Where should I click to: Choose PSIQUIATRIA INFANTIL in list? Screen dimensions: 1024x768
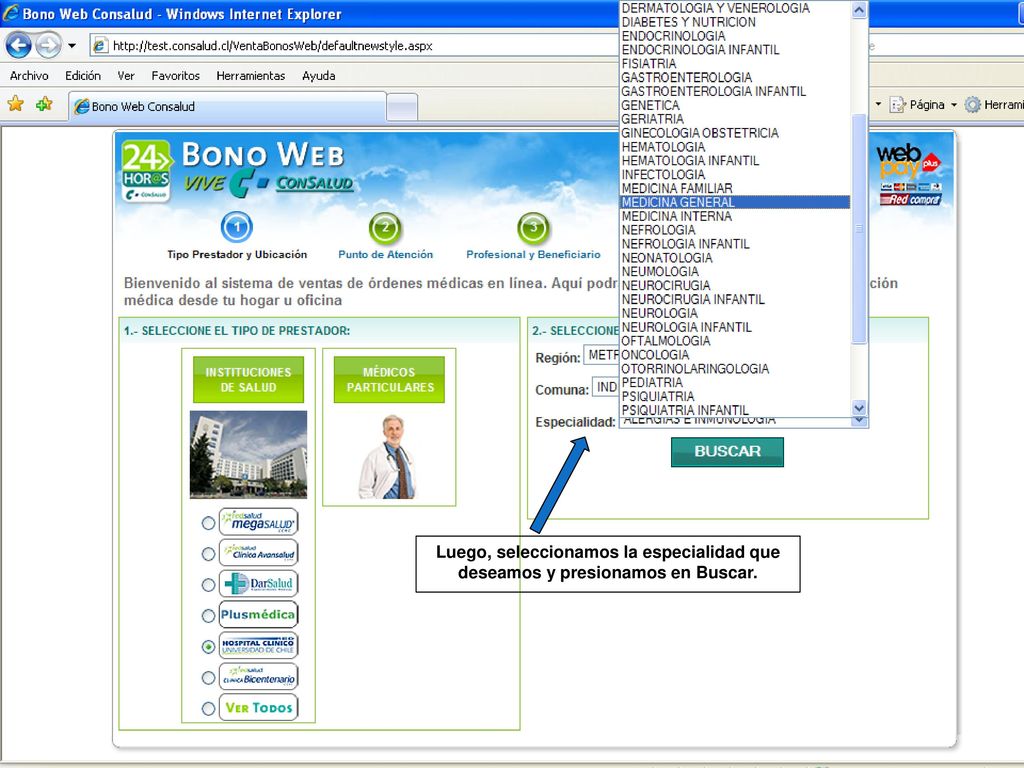735,410
